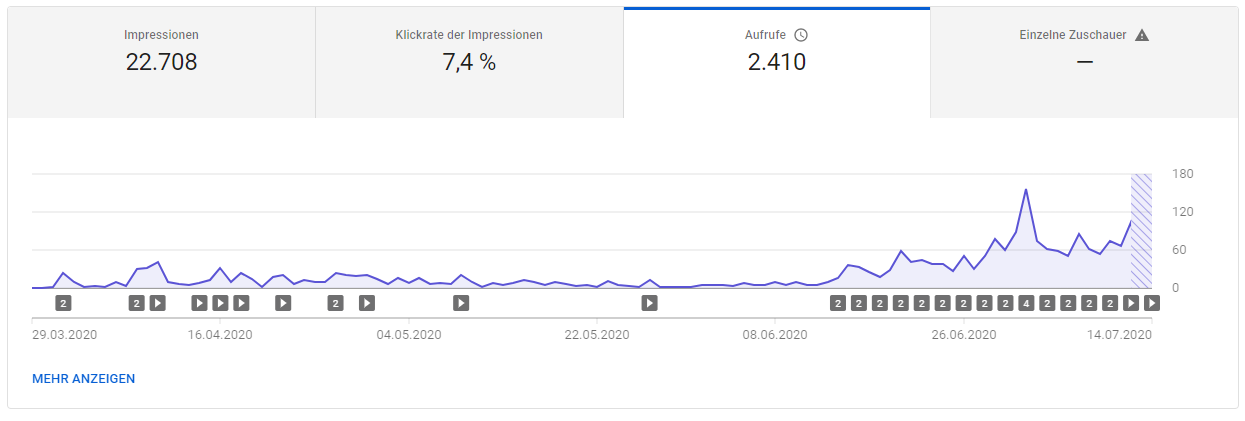
Task: Click the highest peak of the views line chart
Action: tap(1026, 189)
